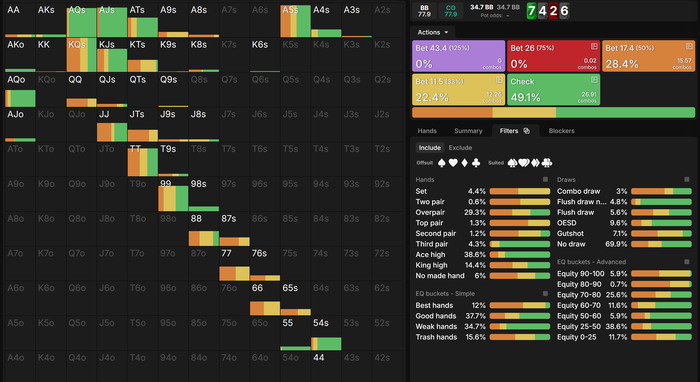
Task: Select the offsuit spade filter icon
Action: (442, 163)
